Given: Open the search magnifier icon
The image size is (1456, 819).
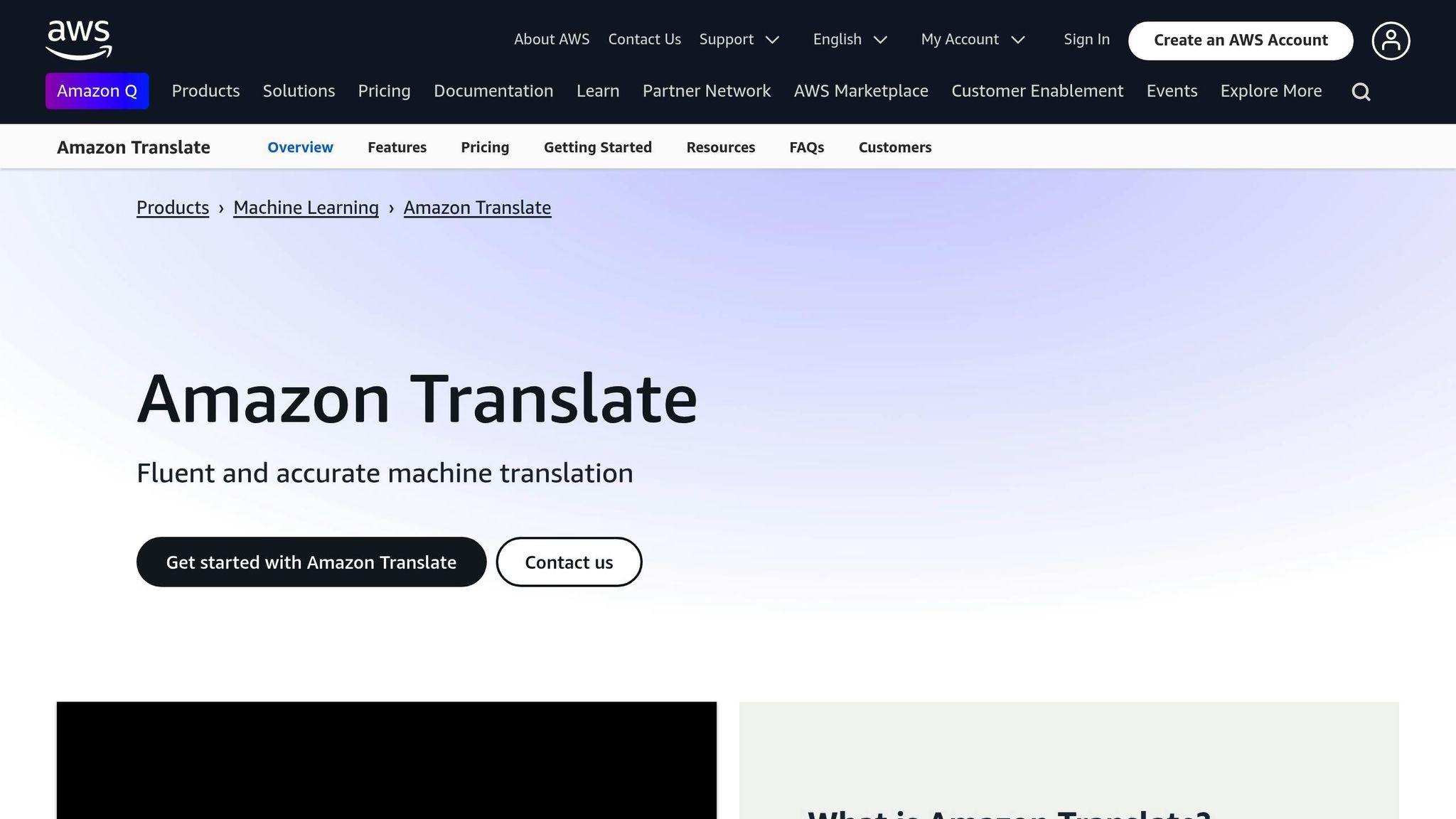Looking at the screenshot, I should coord(1360,91).
